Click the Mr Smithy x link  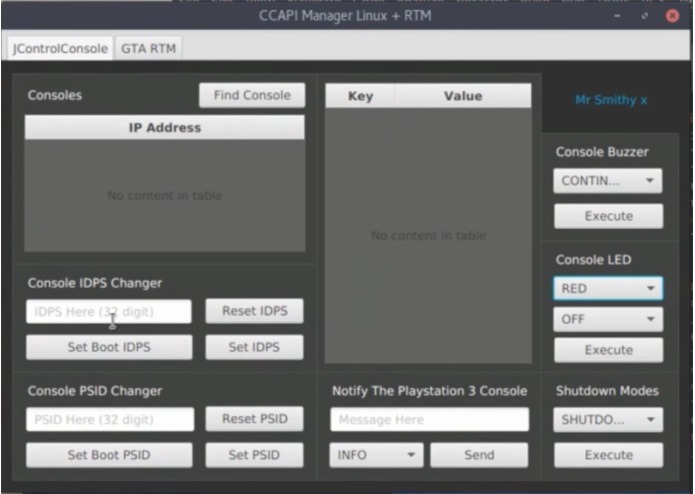tap(611, 100)
